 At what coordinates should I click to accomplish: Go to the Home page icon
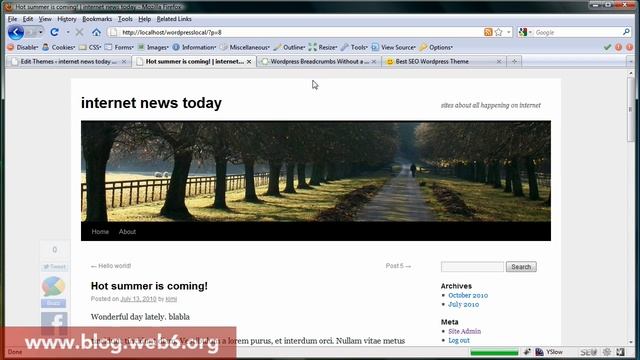pos(96,32)
